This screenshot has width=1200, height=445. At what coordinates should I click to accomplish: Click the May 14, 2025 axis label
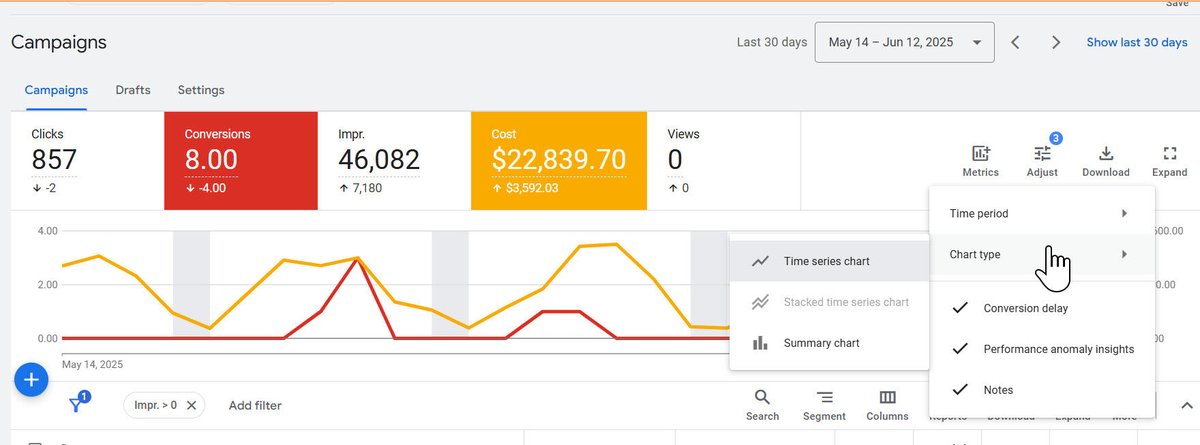click(93, 365)
